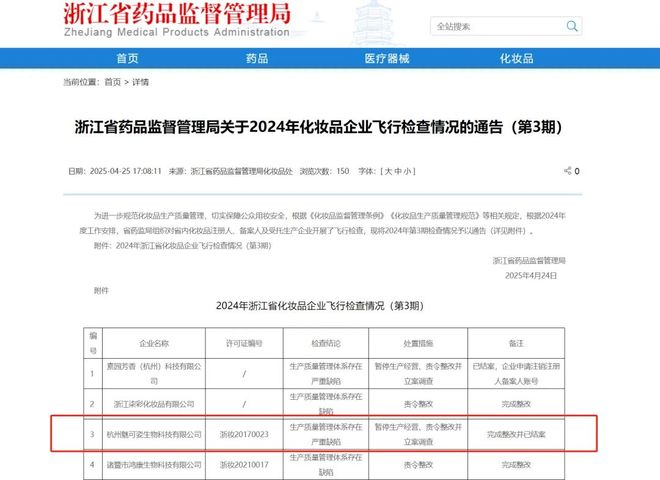
Task: Click the magnifier search icon
Action: [x=572, y=26]
